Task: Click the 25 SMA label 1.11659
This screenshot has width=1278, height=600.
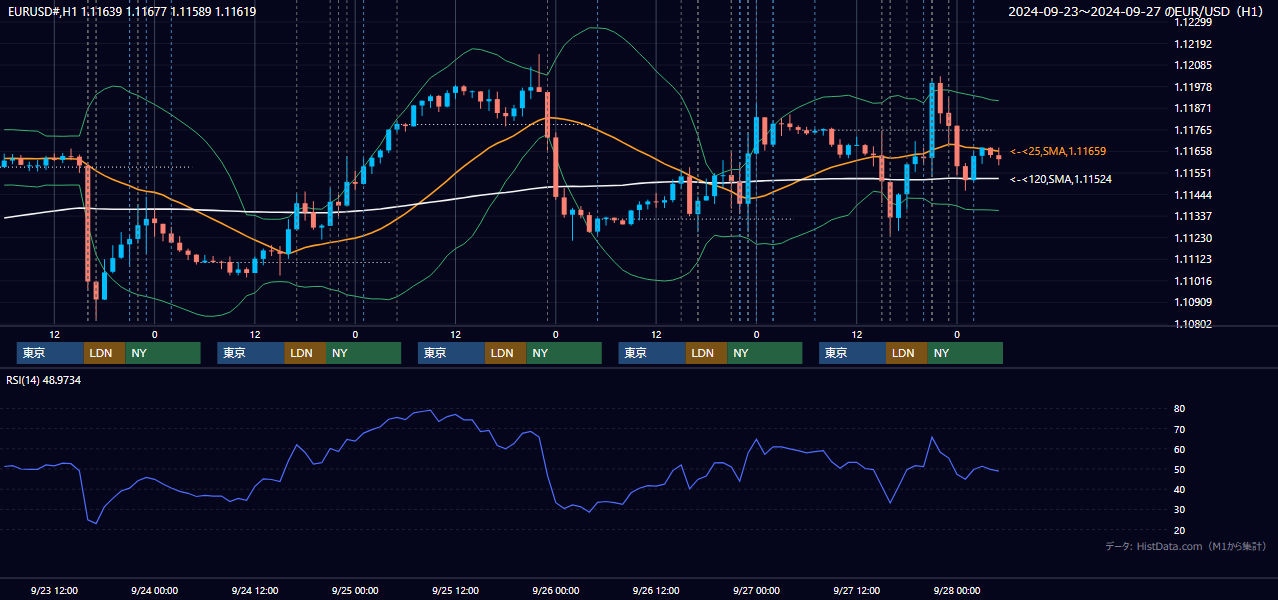Action: (x=1058, y=151)
